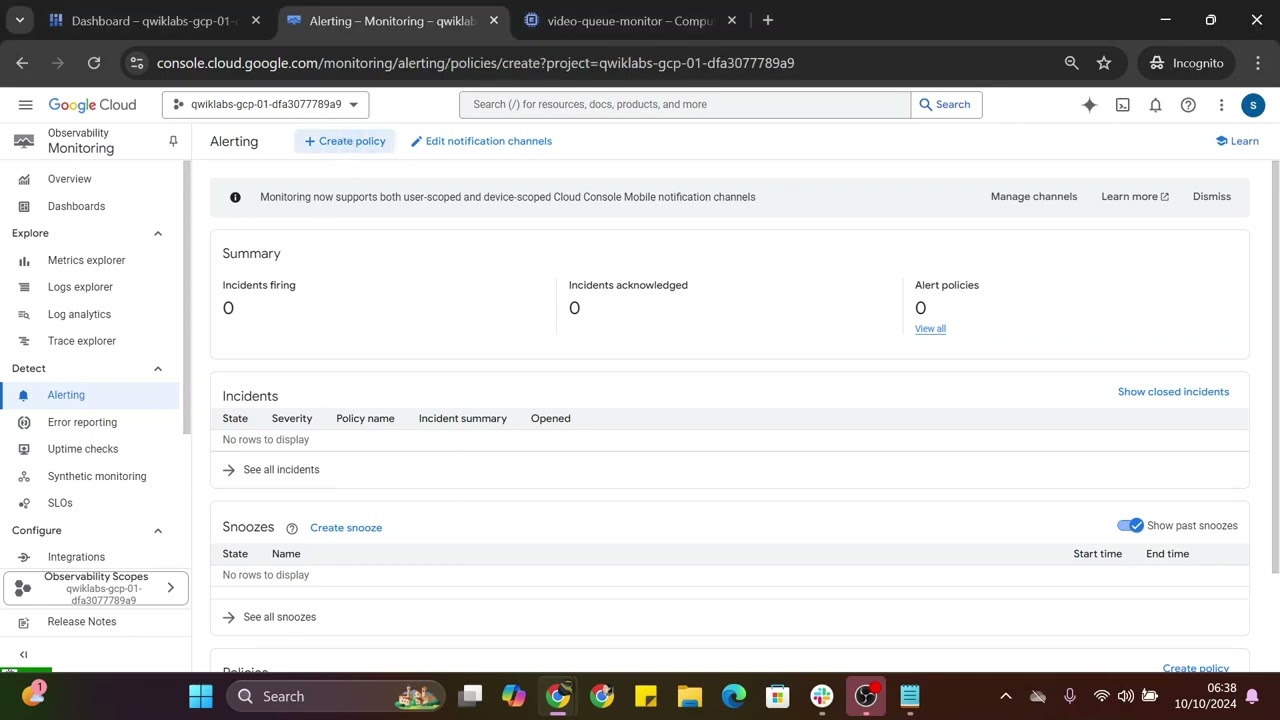Click the account avatar S
The image size is (1280, 720).
[1253, 105]
